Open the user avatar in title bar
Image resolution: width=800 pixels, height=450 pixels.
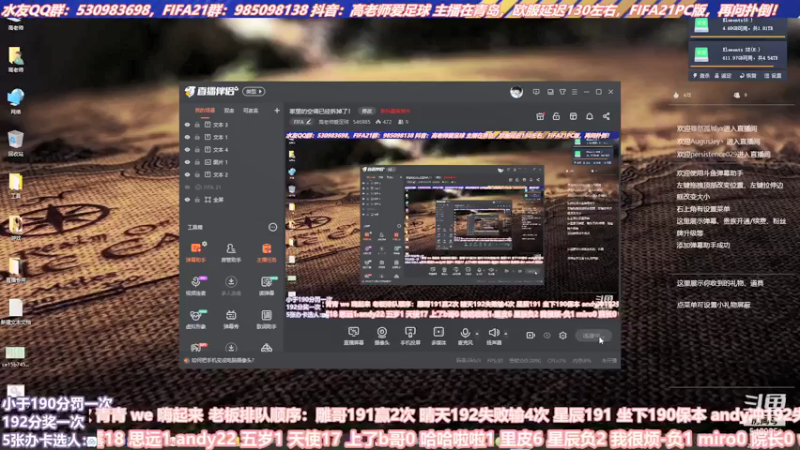tap(516, 92)
